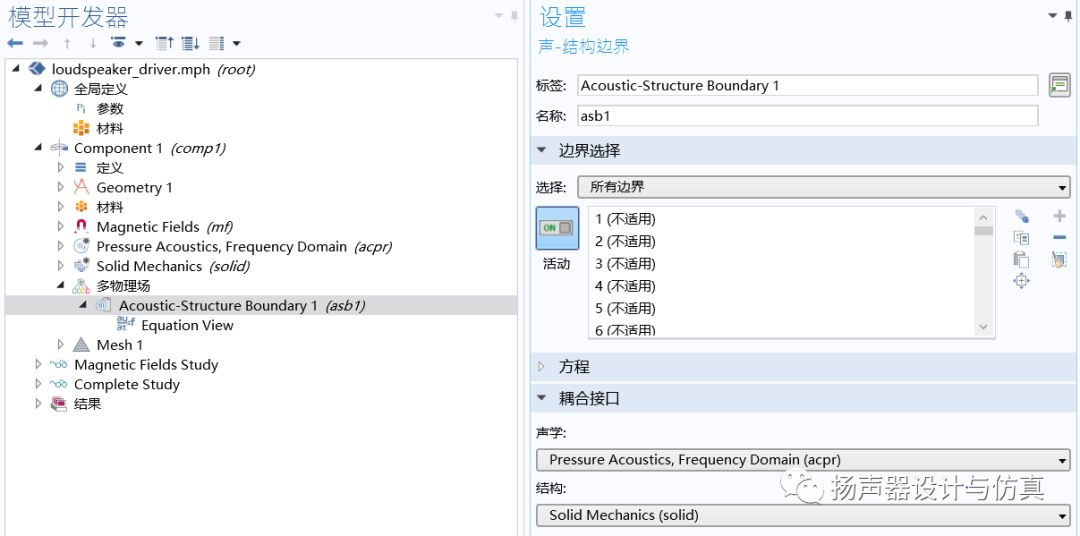
Task: Select Solid Mechanics (solid) node
Action: 173,266
